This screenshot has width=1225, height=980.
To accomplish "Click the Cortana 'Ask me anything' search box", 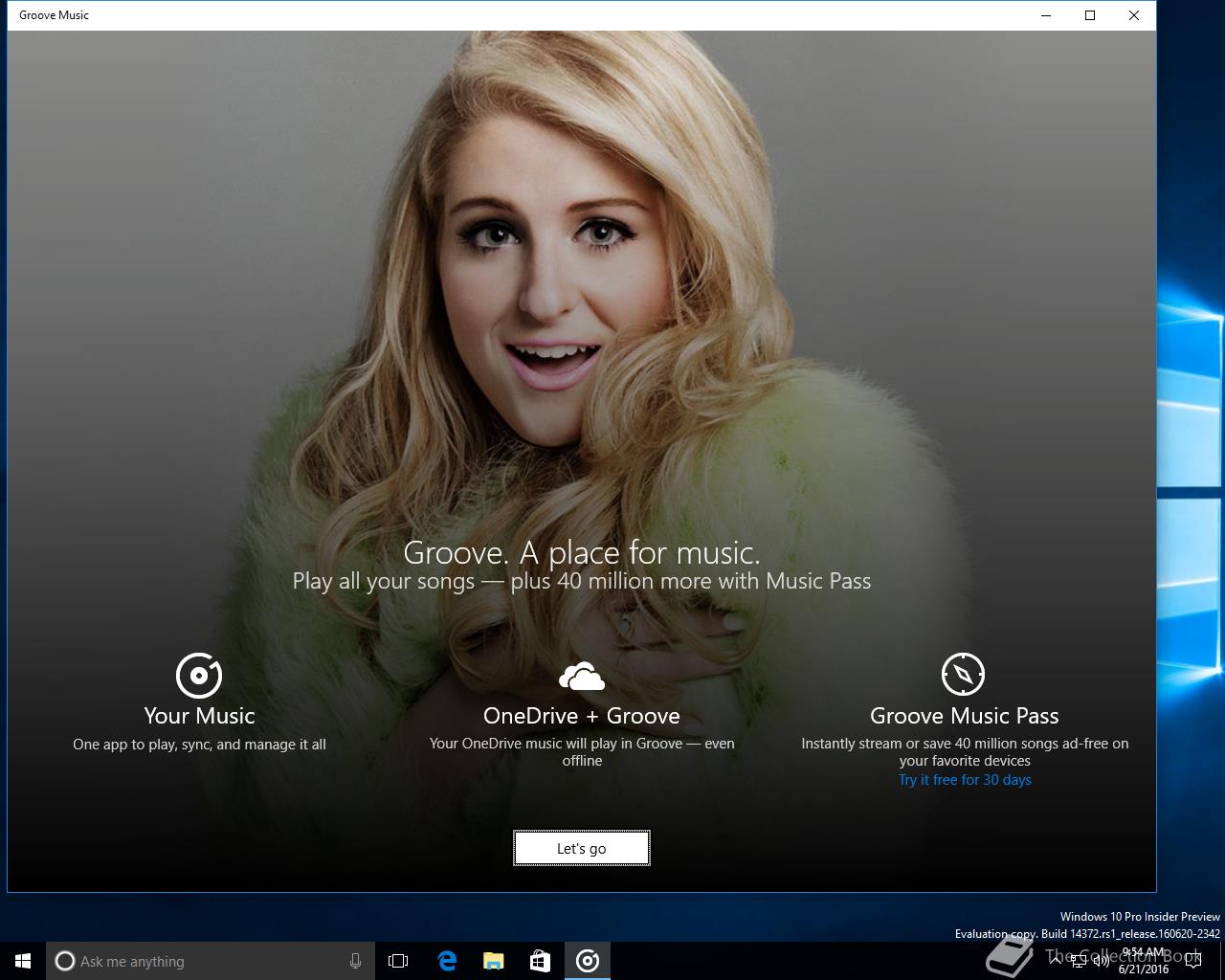I will point(209,961).
